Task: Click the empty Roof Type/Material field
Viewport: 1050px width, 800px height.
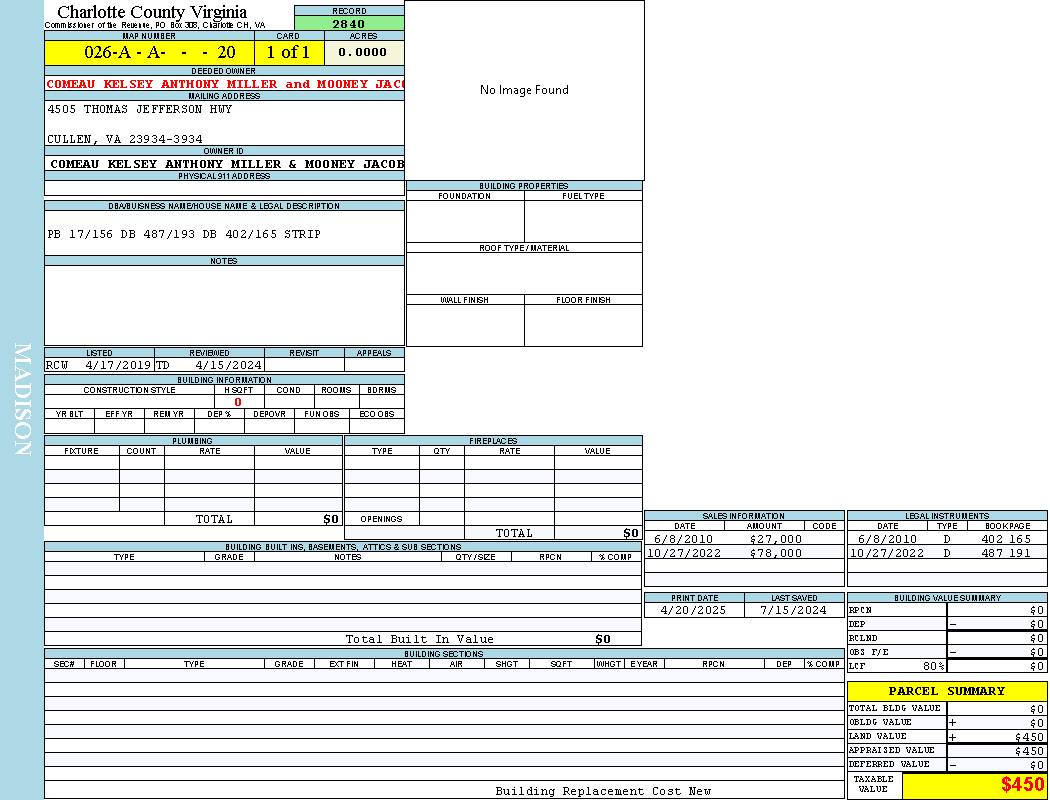Action: 524,273
